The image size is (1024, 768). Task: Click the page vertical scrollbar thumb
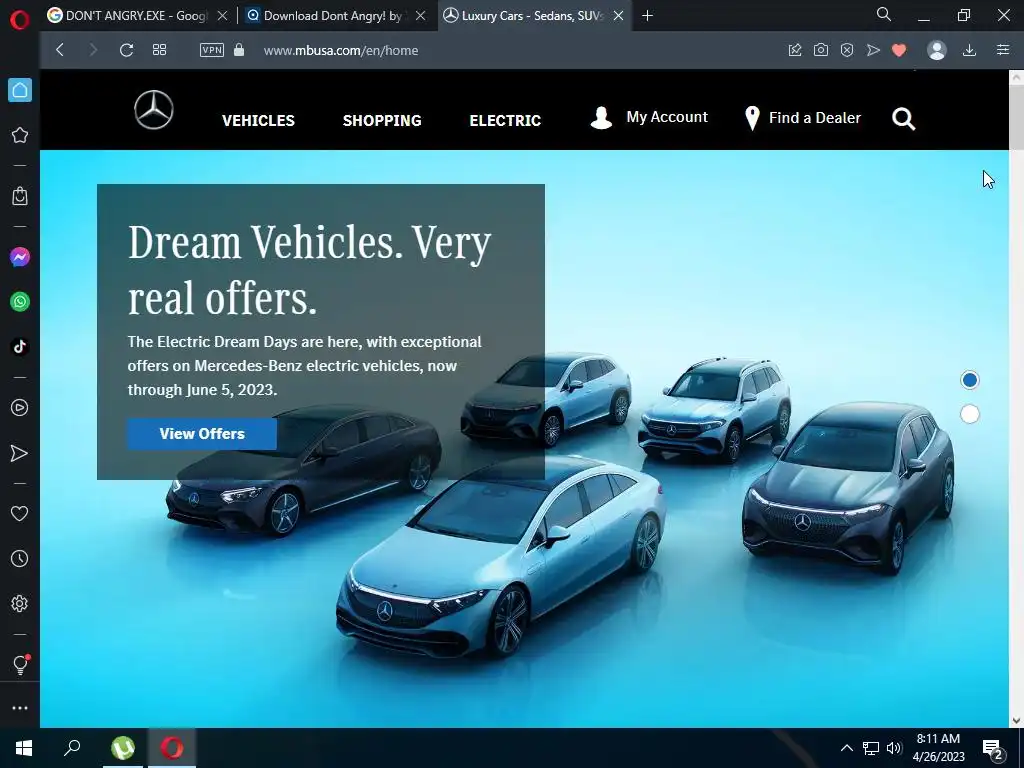click(x=1016, y=118)
